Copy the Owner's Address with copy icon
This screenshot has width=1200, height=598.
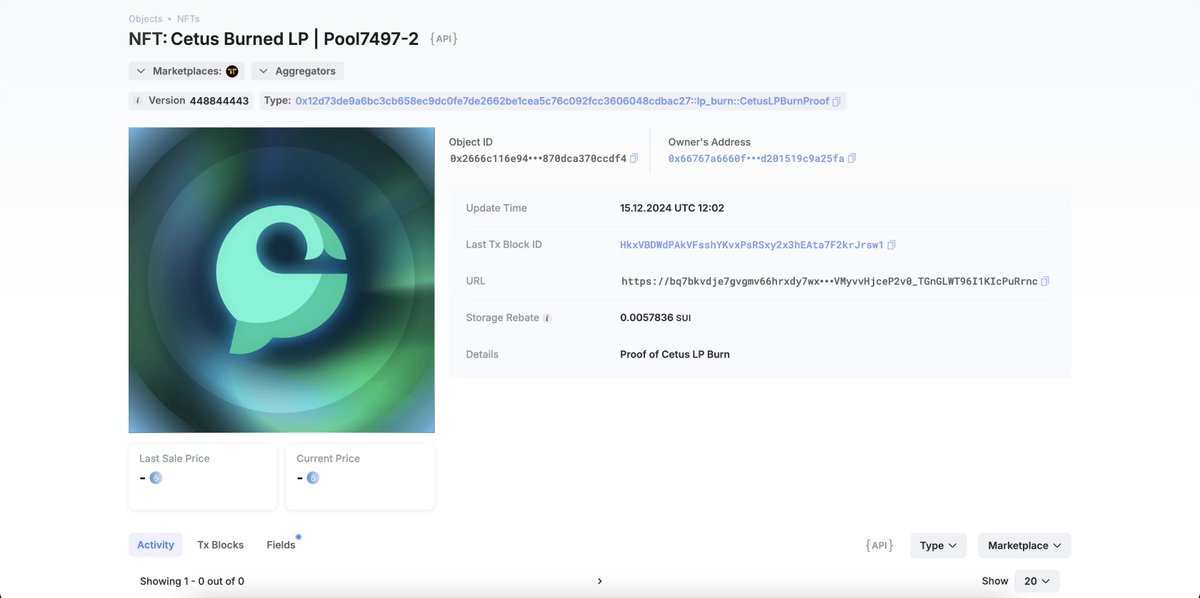[x=852, y=159]
